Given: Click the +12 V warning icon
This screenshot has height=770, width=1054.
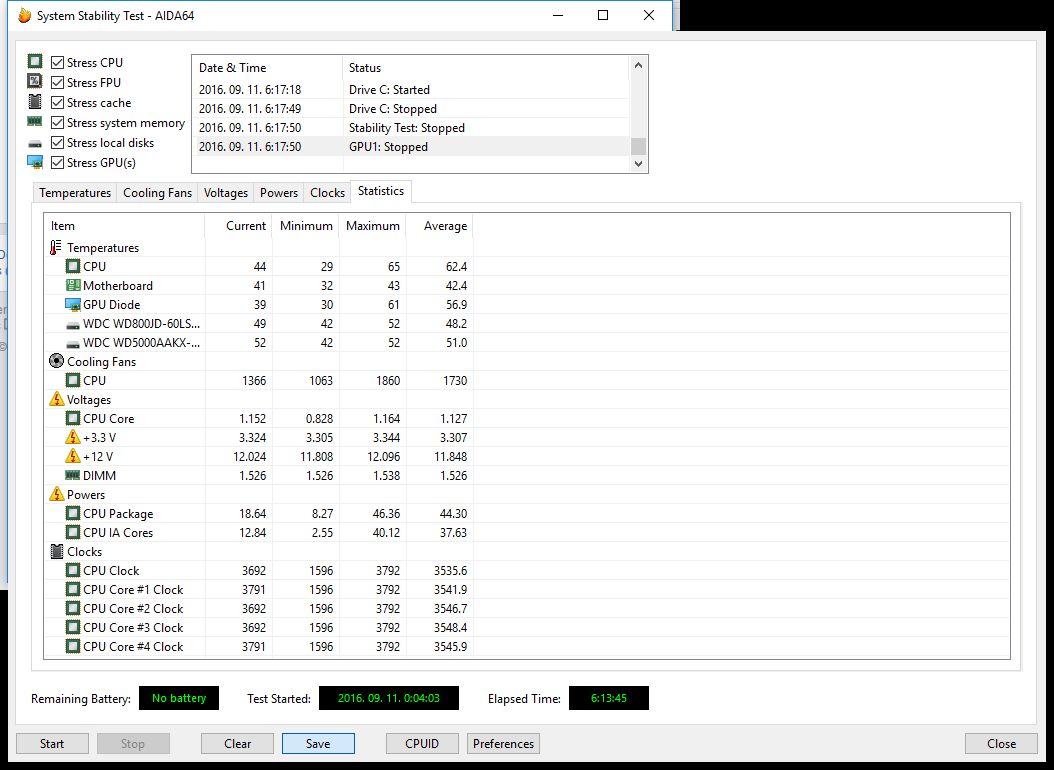Looking at the screenshot, I should click(x=73, y=456).
